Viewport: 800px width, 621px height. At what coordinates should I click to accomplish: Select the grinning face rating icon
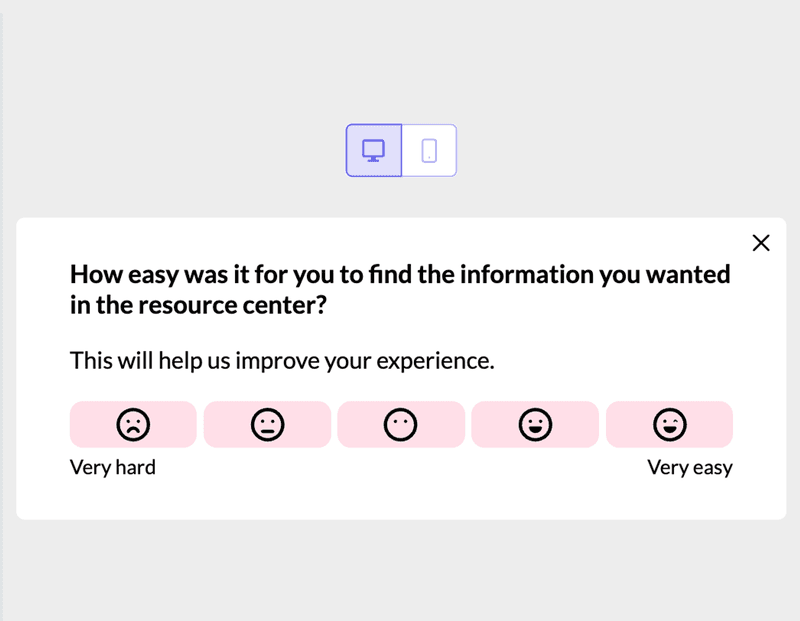669,424
